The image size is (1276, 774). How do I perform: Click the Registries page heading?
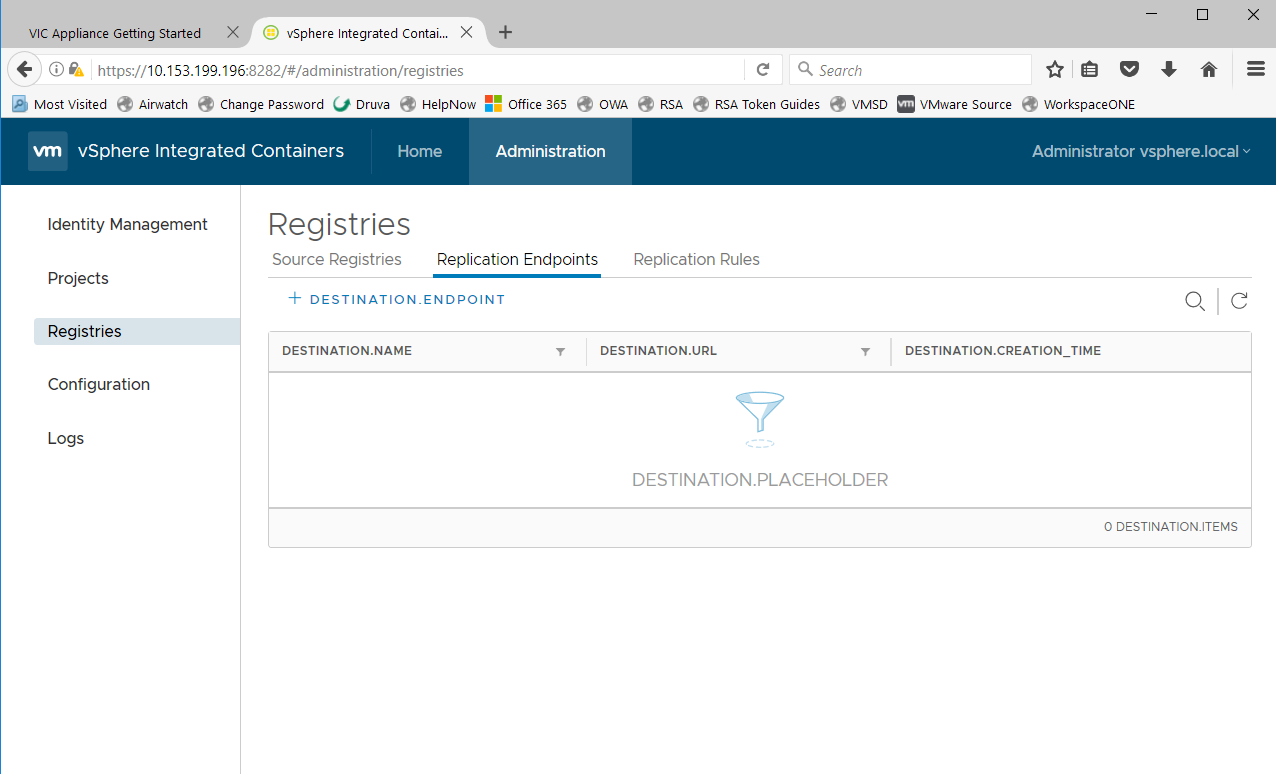pos(339,224)
